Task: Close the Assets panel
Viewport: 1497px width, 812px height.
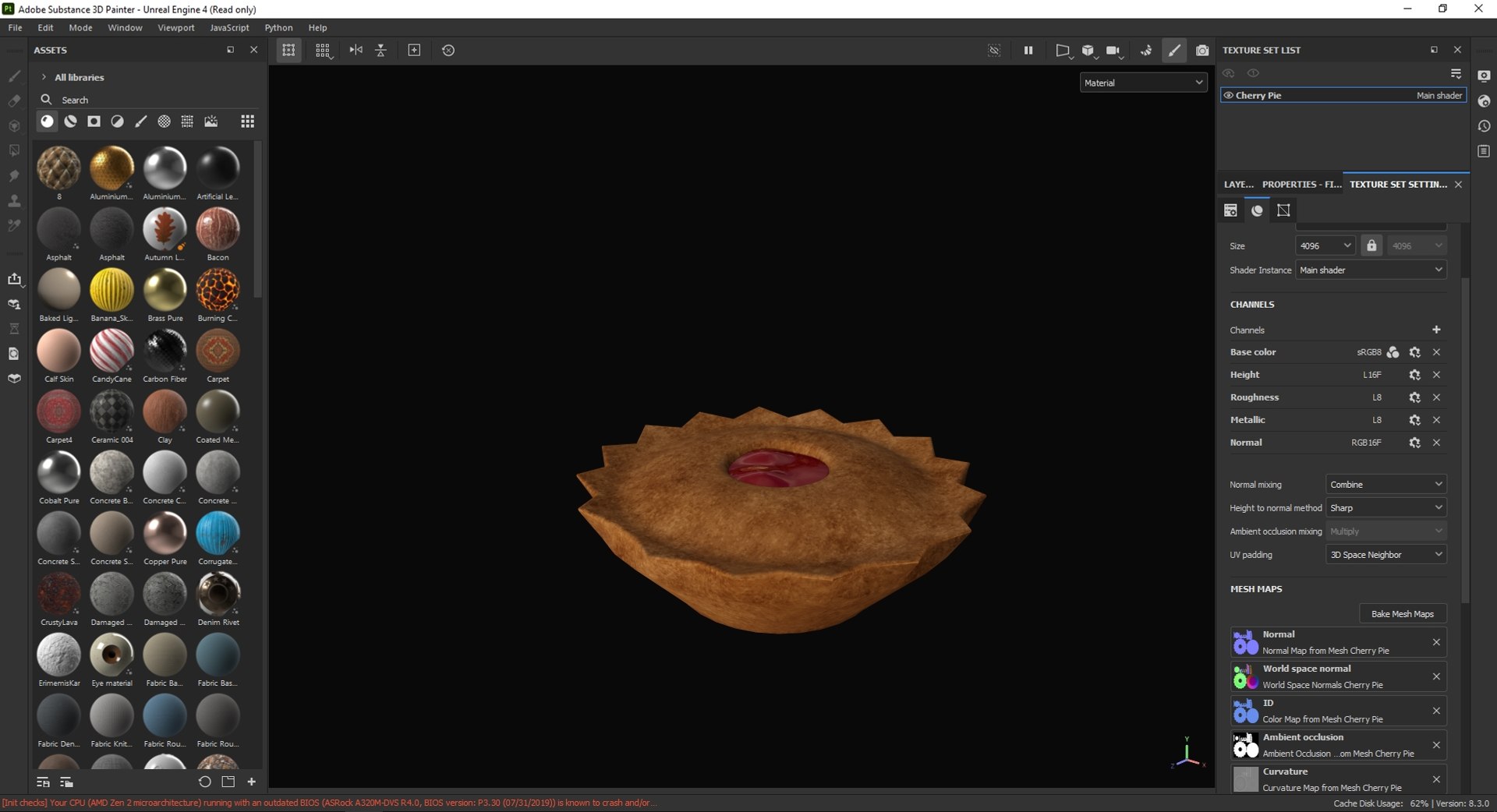Action: click(x=253, y=50)
